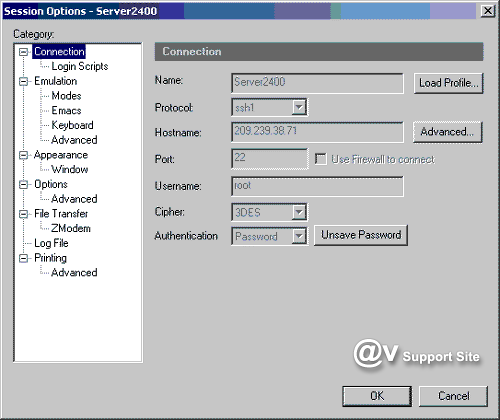The width and height of the screenshot is (500, 420).
Task: Collapse the Connection tree node
Action: pos(23,52)
